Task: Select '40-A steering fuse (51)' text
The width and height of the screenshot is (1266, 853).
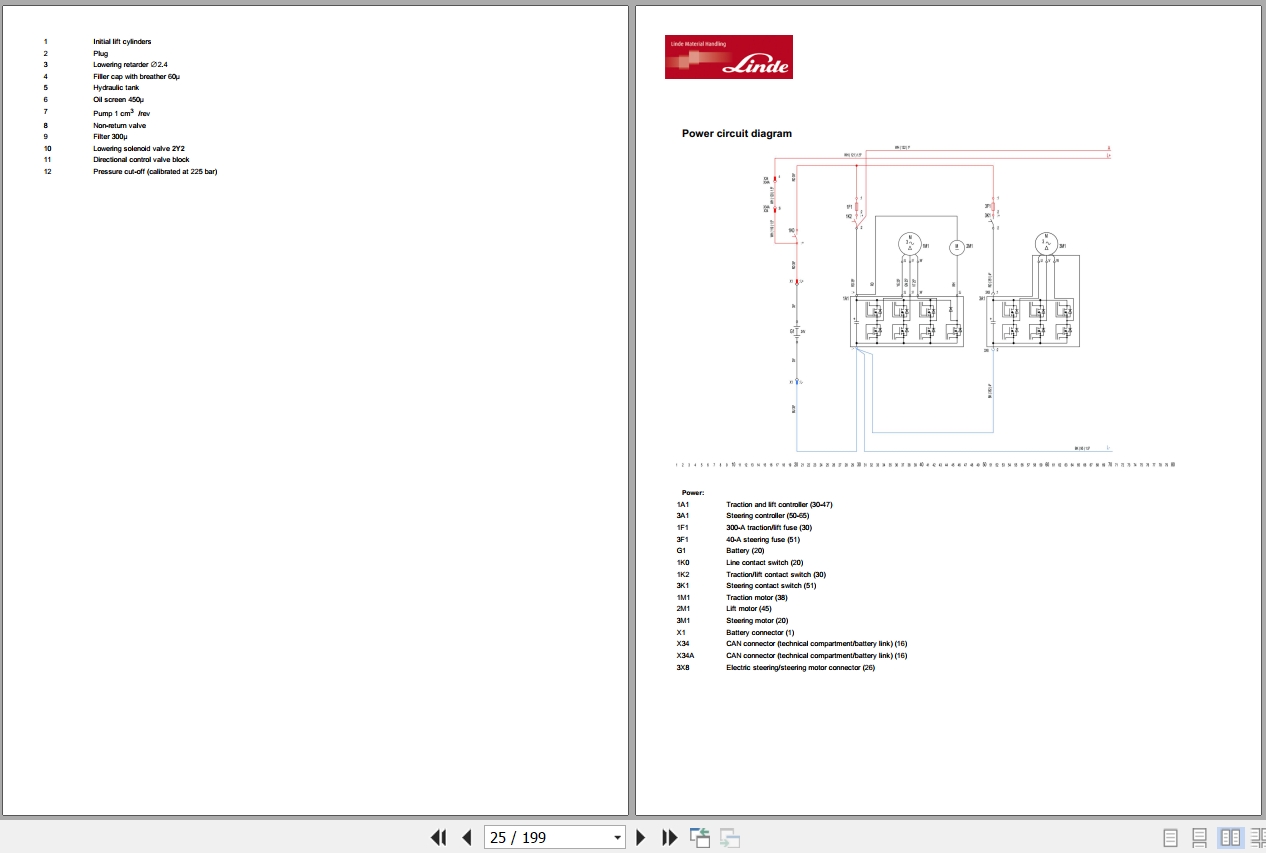Action: coord(763,539)
